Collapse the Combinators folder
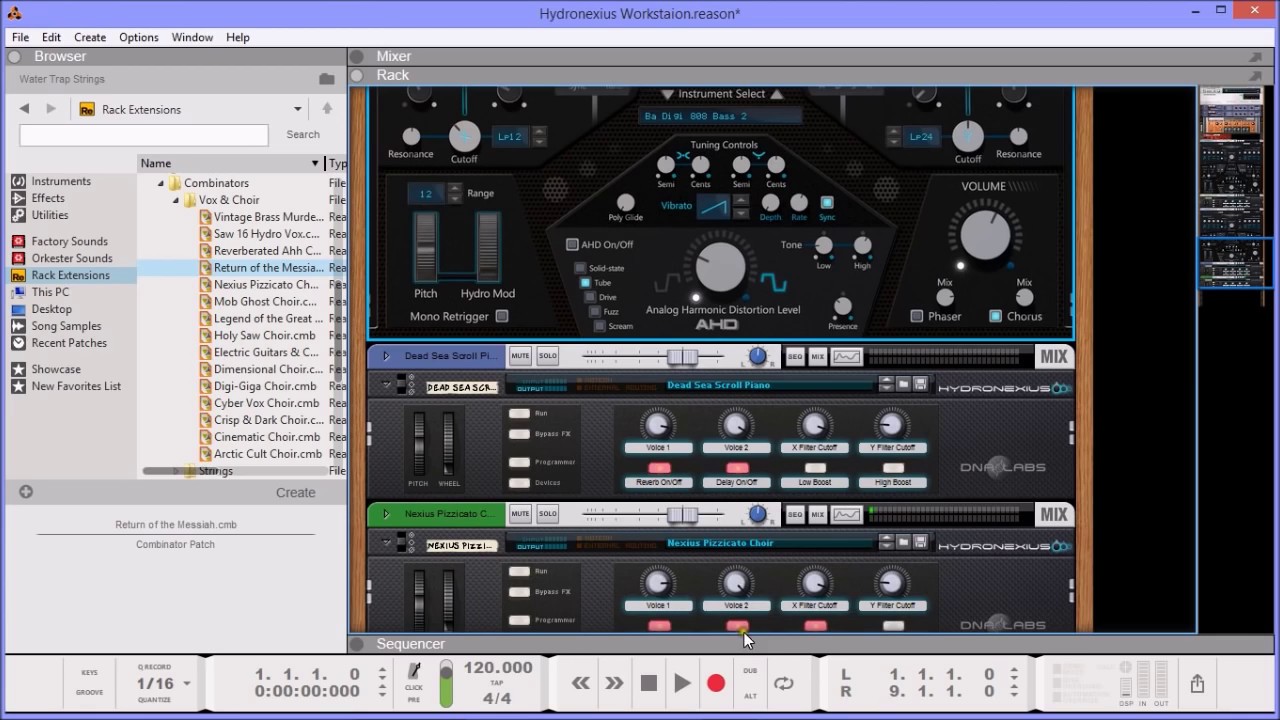The width and height of the screenshot is (1280, 720). (161, 183)
